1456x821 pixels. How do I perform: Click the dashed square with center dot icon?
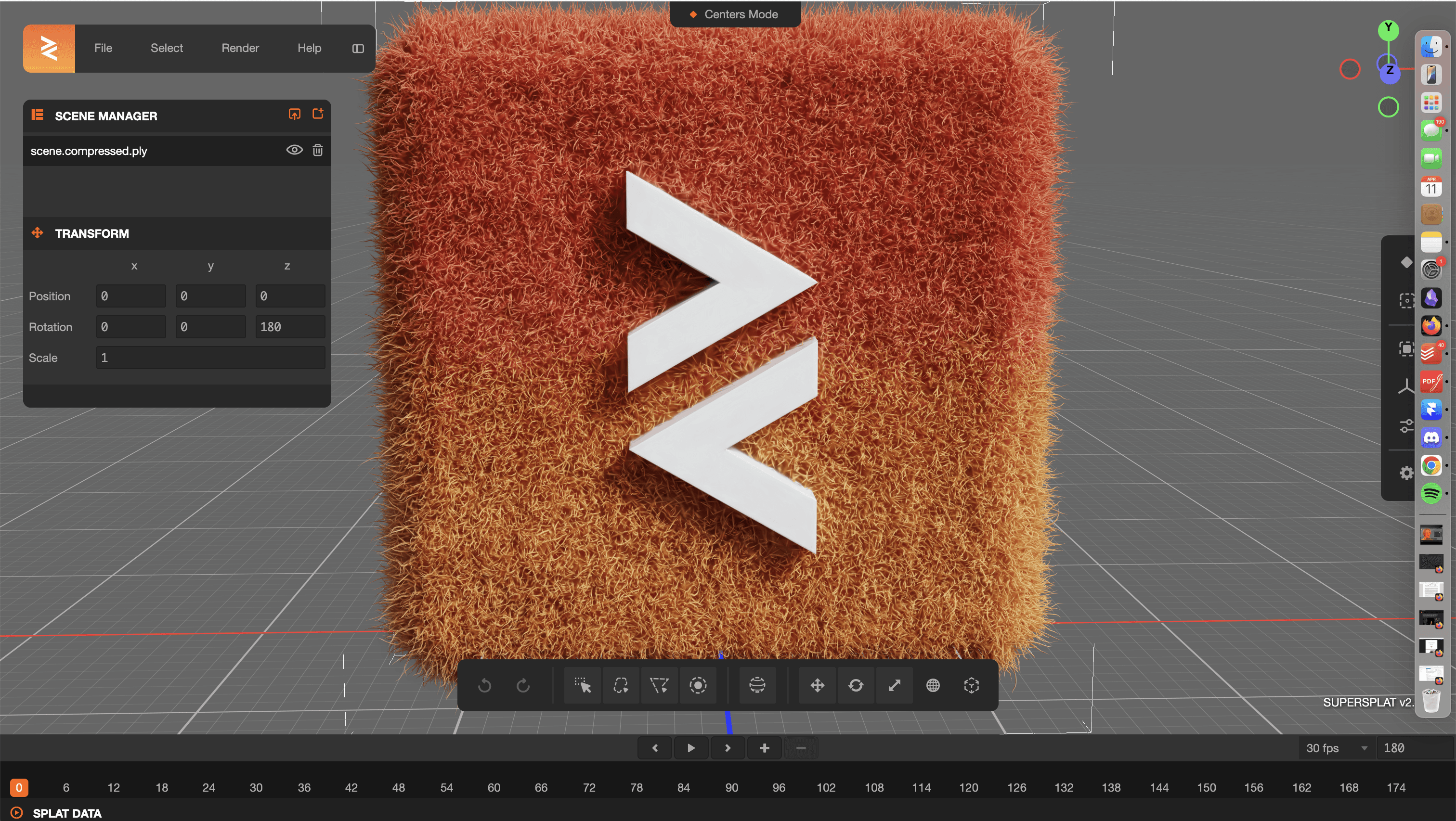click(1406, 300)
